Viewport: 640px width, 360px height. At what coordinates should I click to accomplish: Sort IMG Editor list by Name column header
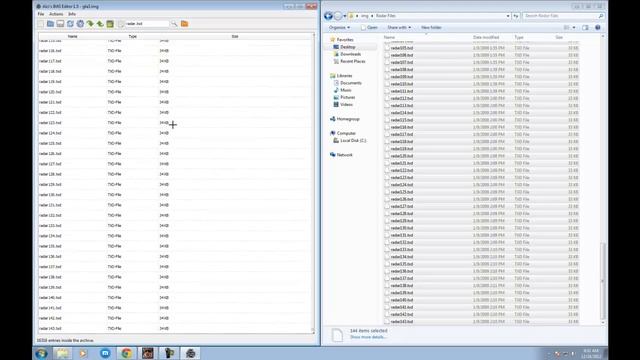(x=72, y=36)
